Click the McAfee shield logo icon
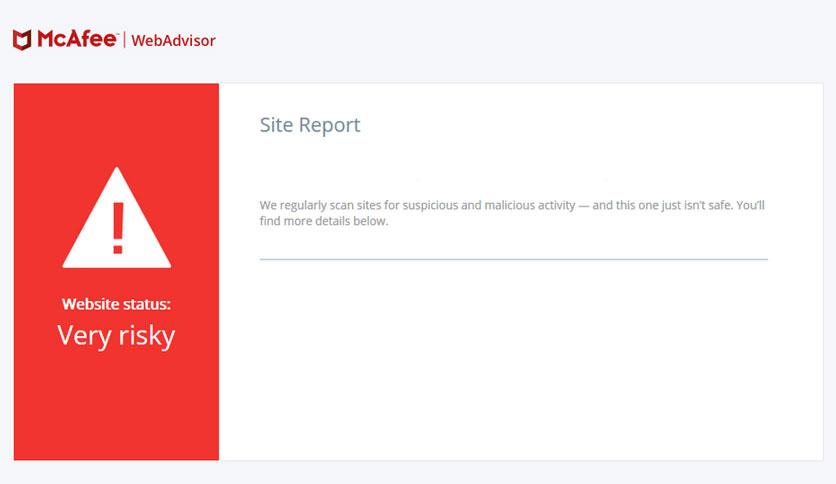The image size is (836, 484). tap(22, 40)
